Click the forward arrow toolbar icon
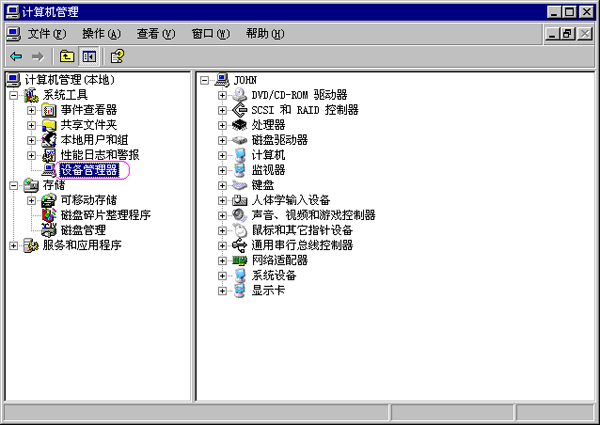 pos(38,57)
